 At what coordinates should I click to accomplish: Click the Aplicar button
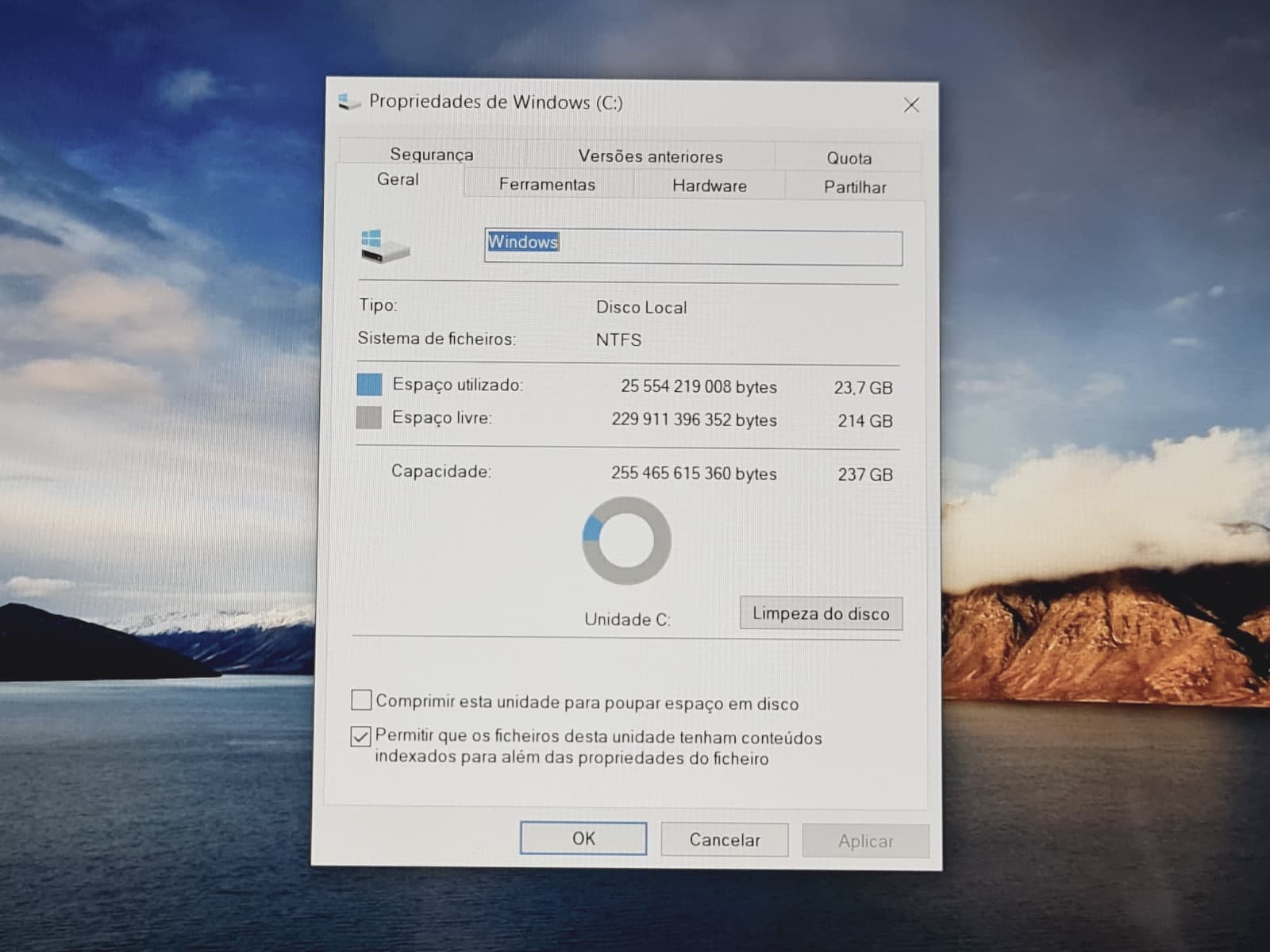tap(866, 841)
